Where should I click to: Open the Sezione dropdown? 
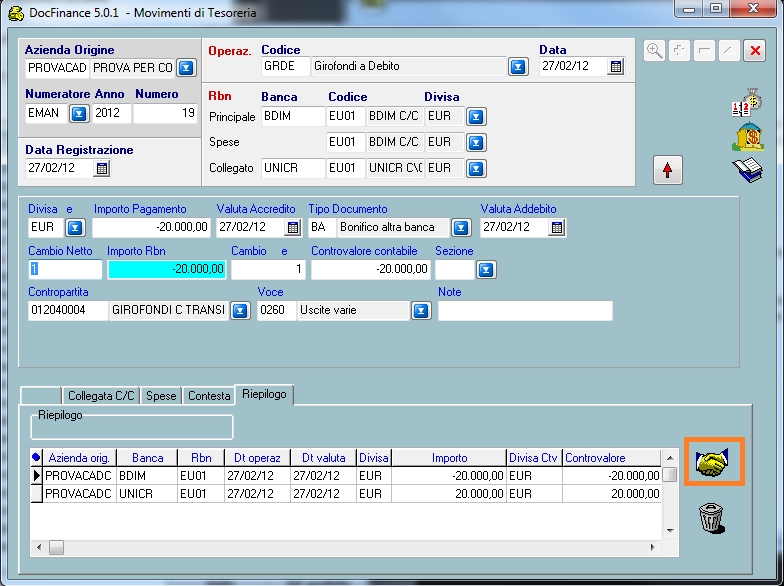(485, 269)
